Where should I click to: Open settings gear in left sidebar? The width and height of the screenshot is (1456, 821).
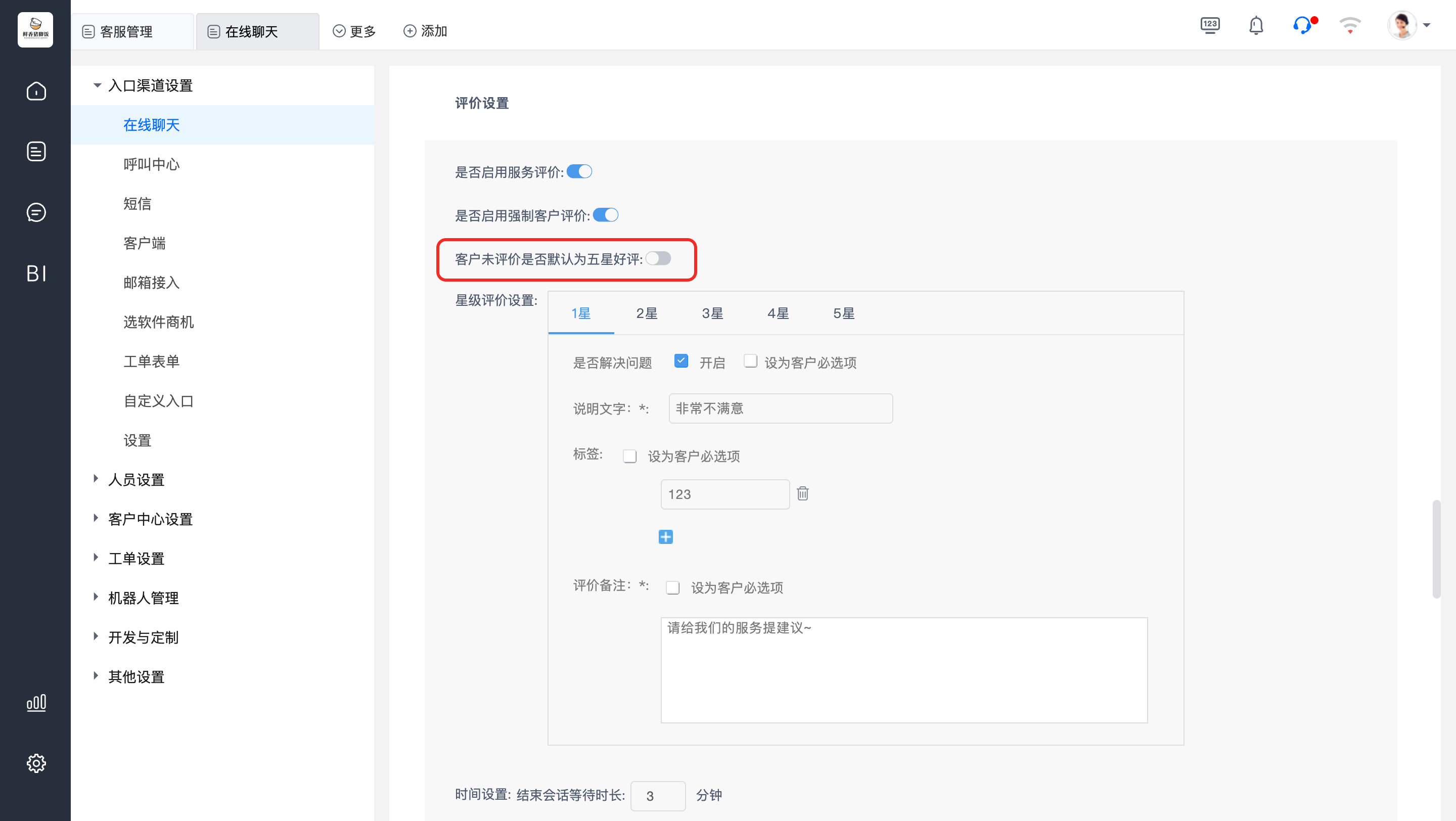[x=36, y=763]
